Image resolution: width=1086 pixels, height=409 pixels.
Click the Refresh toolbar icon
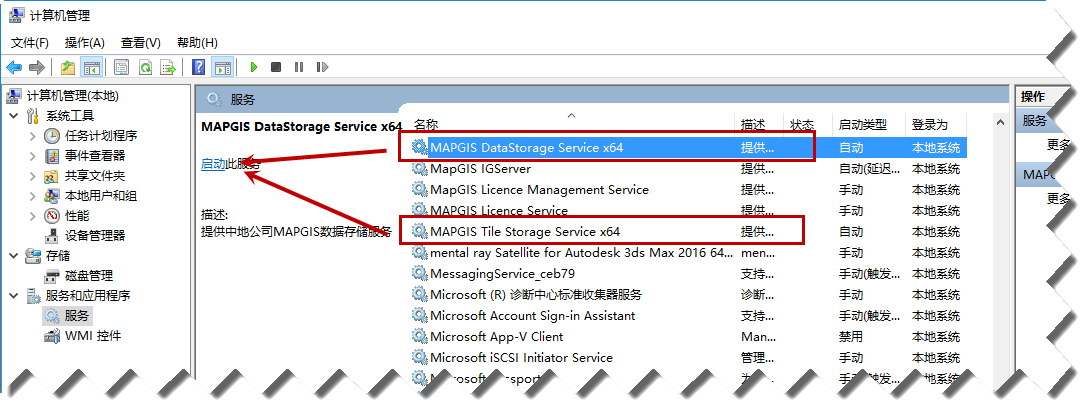coord(145,67)
